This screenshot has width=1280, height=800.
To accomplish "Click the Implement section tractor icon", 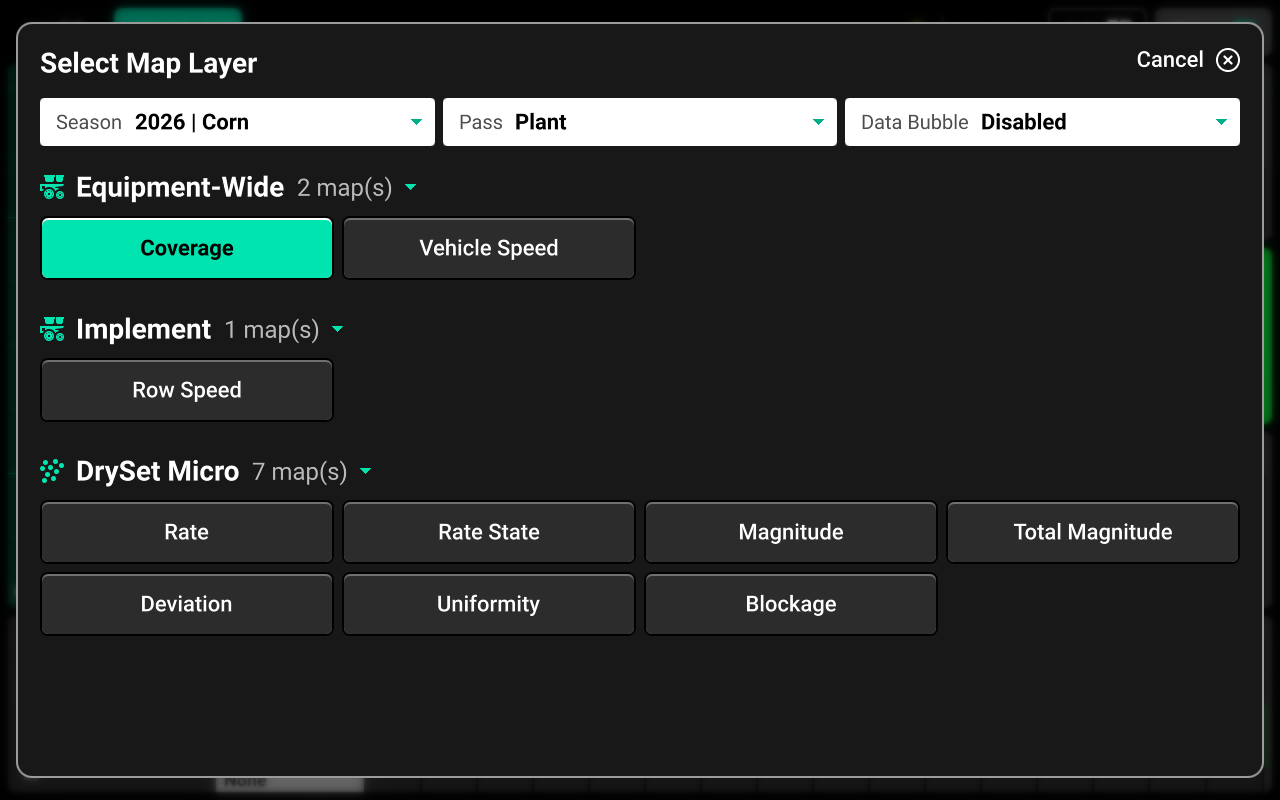I will point(53,329).
